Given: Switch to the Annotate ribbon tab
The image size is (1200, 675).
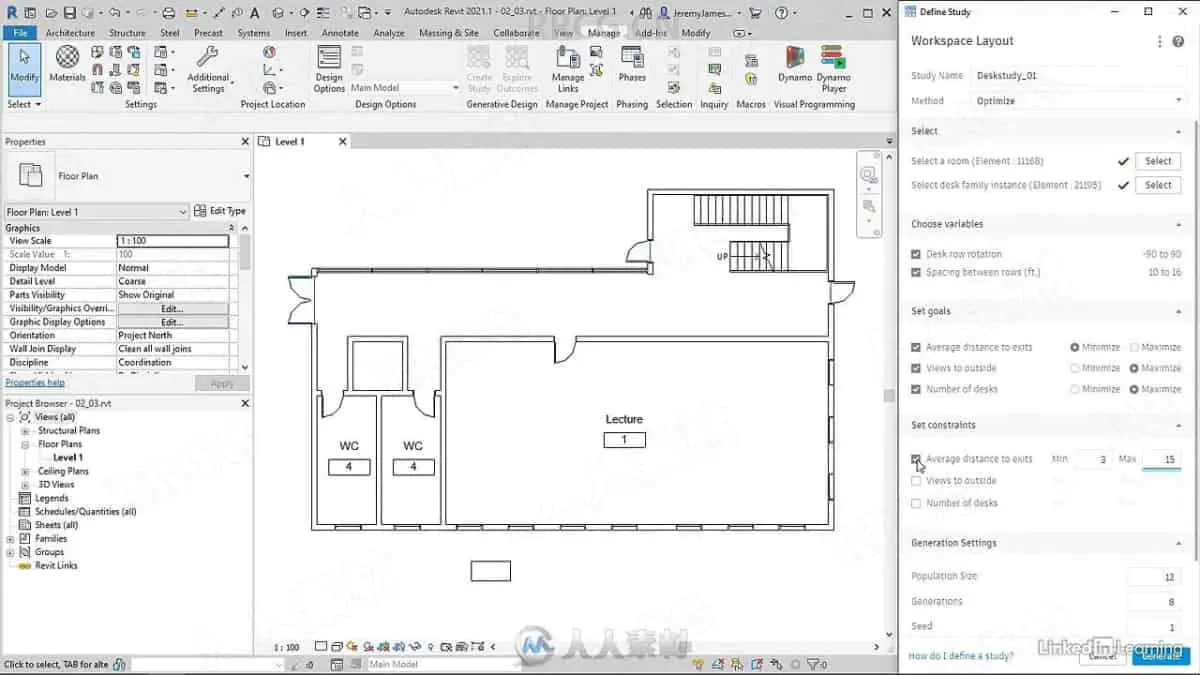Looking at the screenshot, I should point(339,33).
